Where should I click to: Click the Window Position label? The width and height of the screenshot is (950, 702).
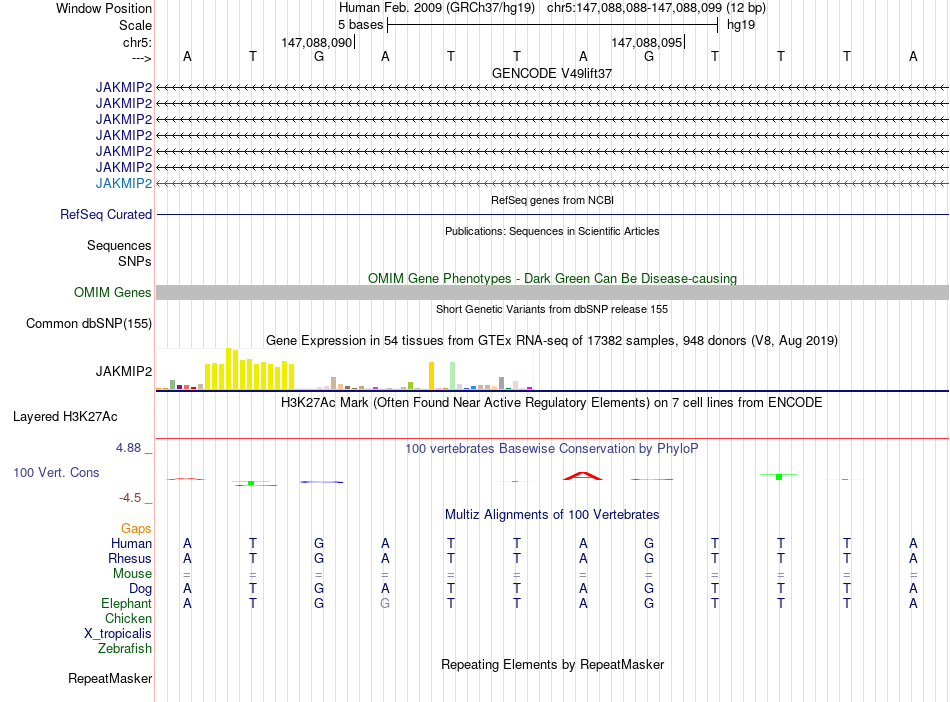tap(104, 8)
